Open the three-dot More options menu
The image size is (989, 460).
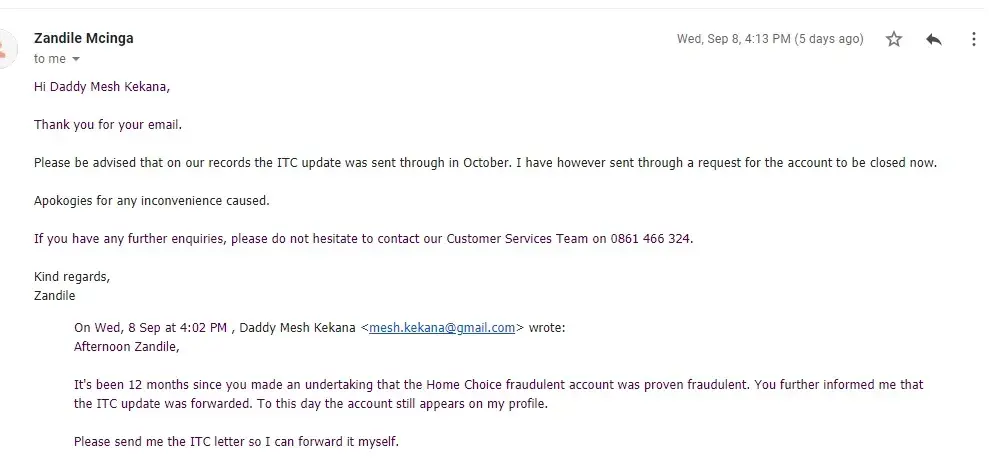click(974, 39)
